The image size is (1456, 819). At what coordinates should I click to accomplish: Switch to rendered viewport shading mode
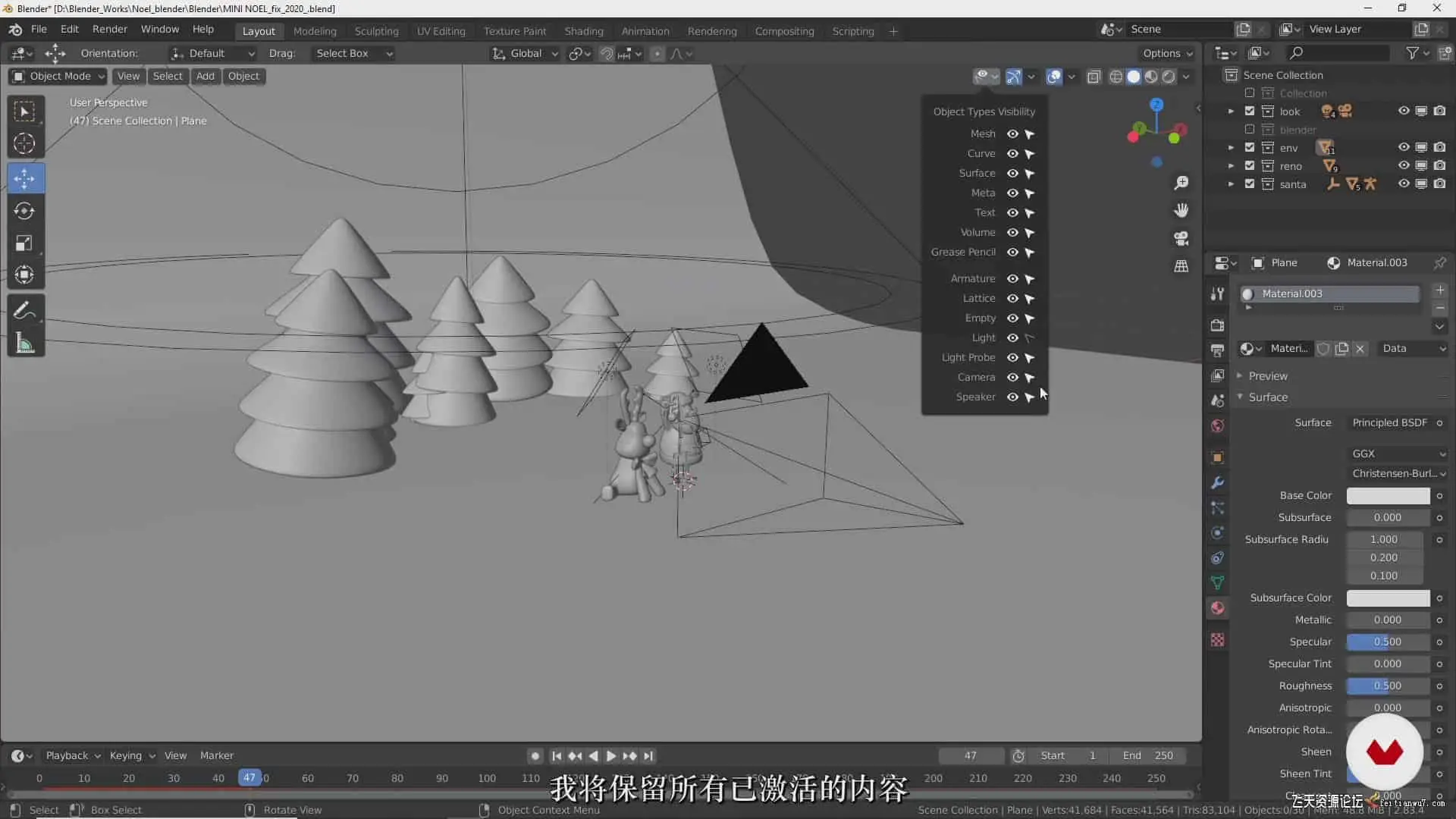1169,77
